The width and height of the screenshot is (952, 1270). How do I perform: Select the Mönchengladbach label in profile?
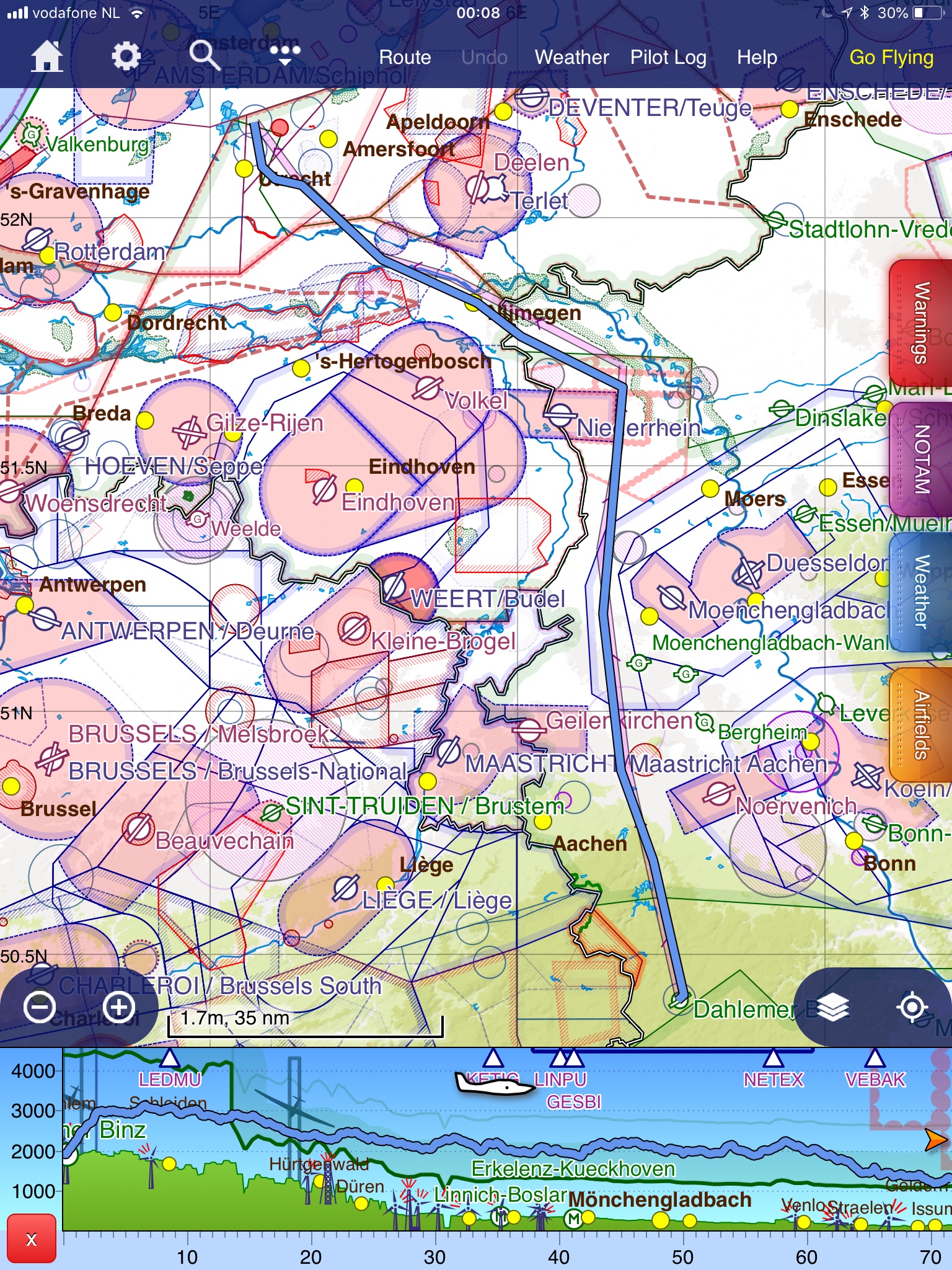point(659,1200)
